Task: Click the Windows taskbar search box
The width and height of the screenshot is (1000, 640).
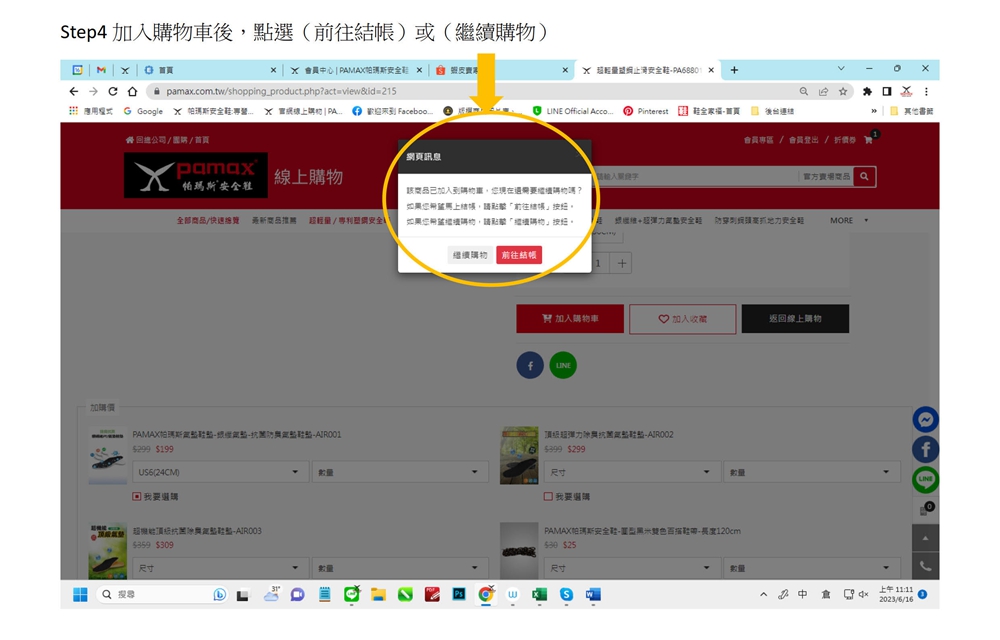Action: (162, 594)
